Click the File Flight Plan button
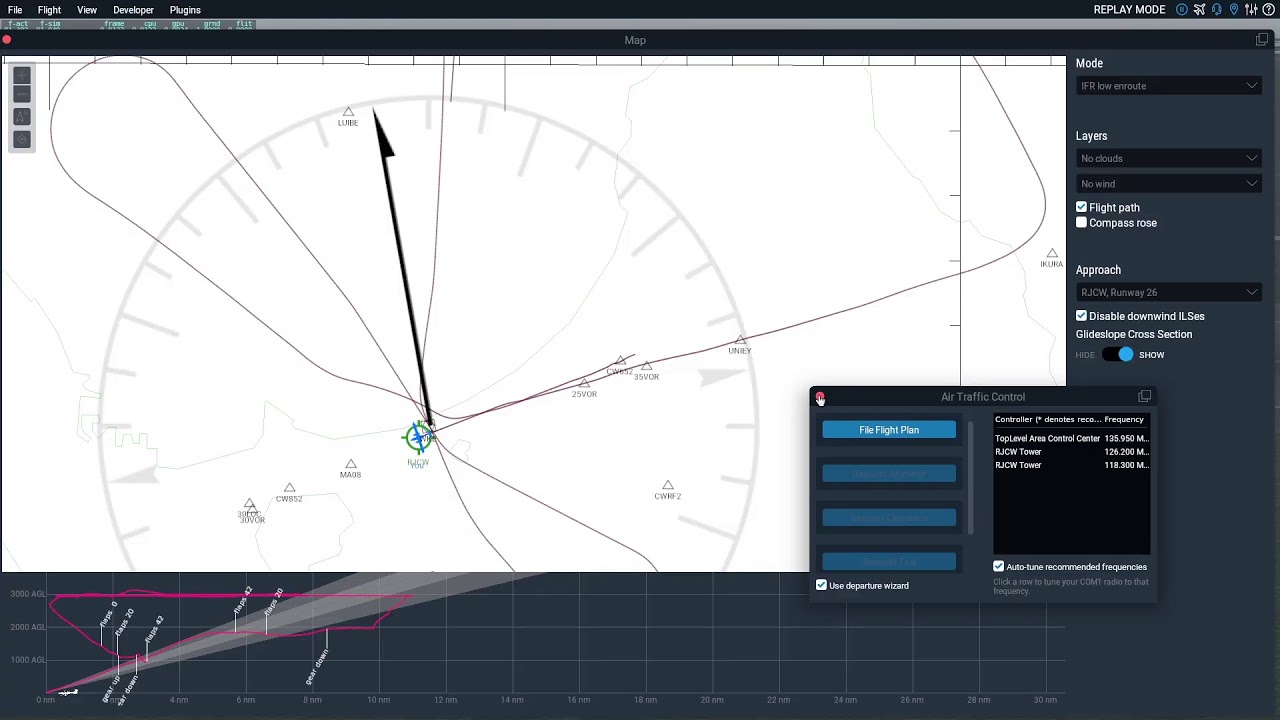This screenshot has height=720, width=1280. click(889, 430)
